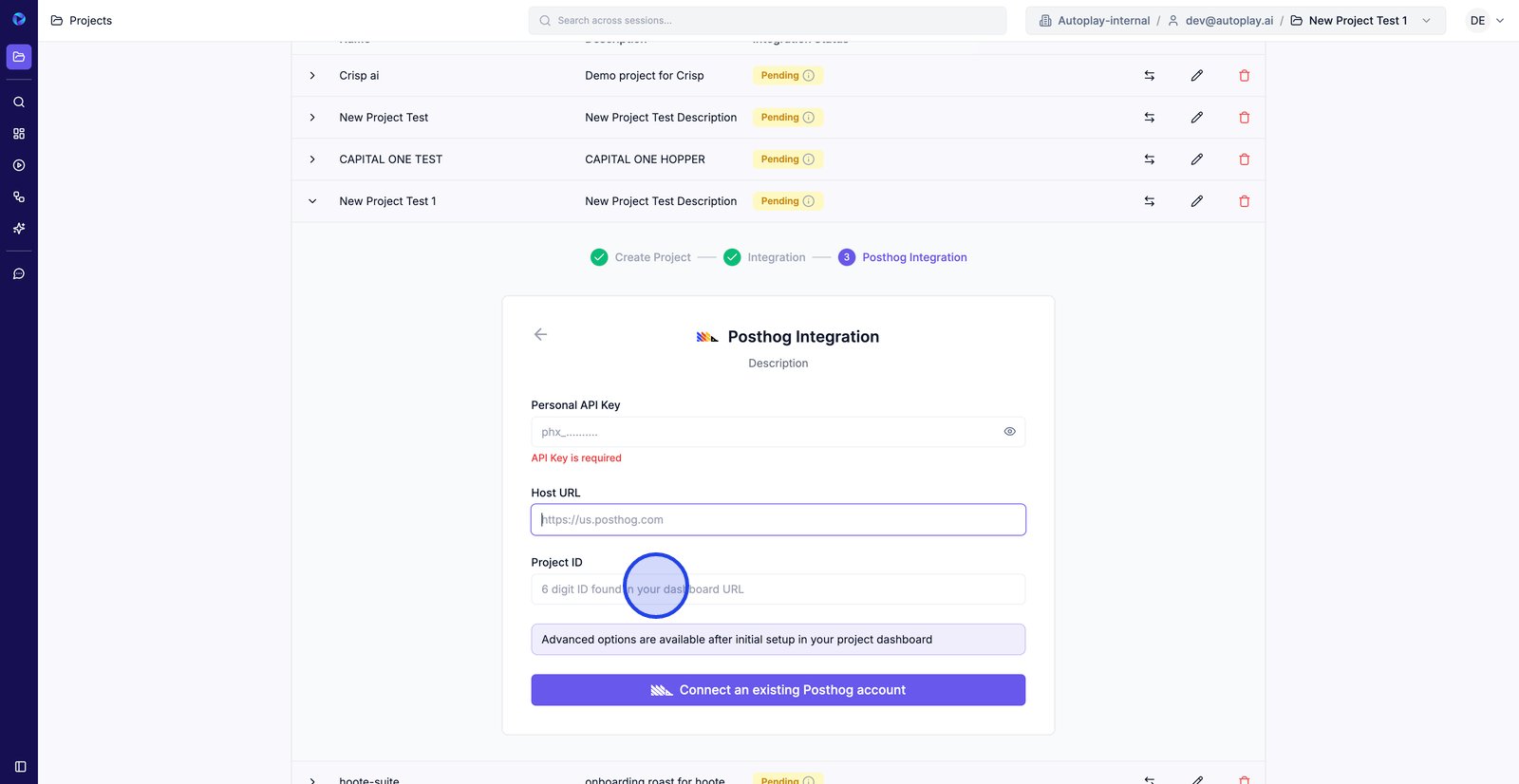Toggle the sidebar panel collapse button
The height and width of the screenshot is (784, 1519).
[x=20, y=766]
